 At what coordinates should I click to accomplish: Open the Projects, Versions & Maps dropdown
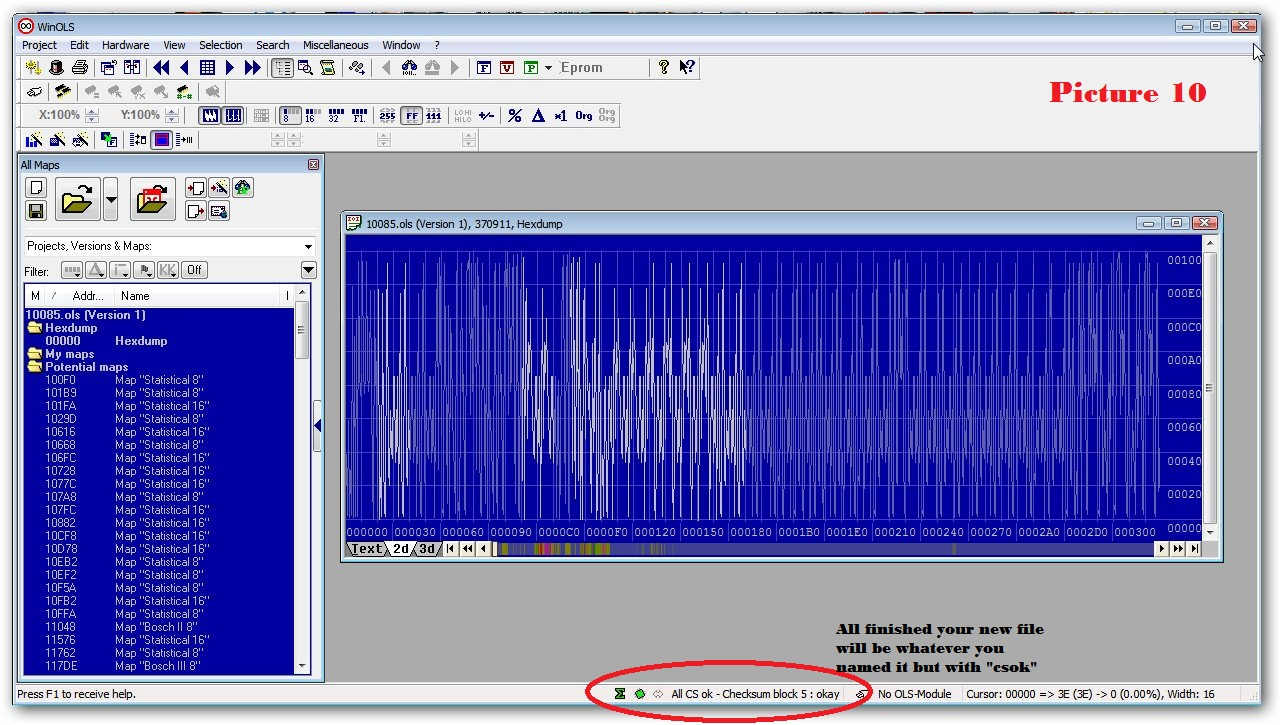[308, 246]
